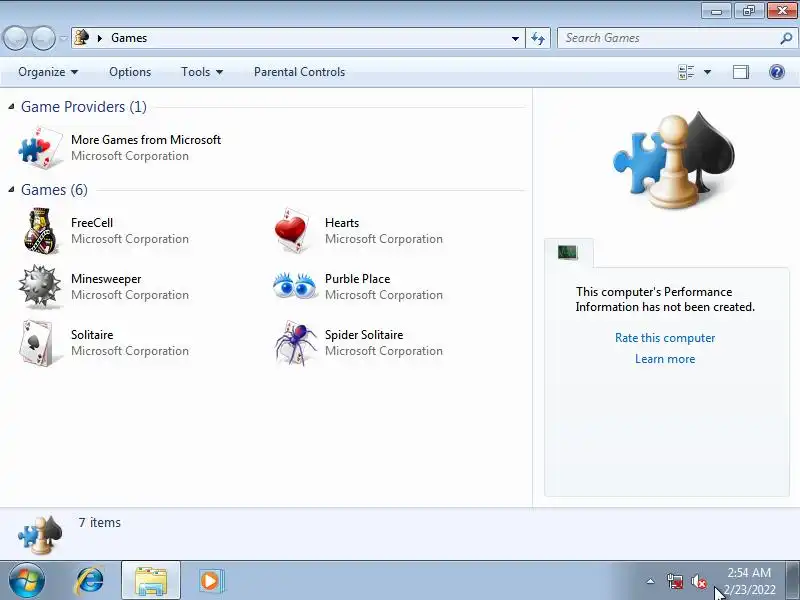Screen dimensions: 800x600
Task: Select the Spider Solitaire spider icon
Action: (x=295, y=343)
